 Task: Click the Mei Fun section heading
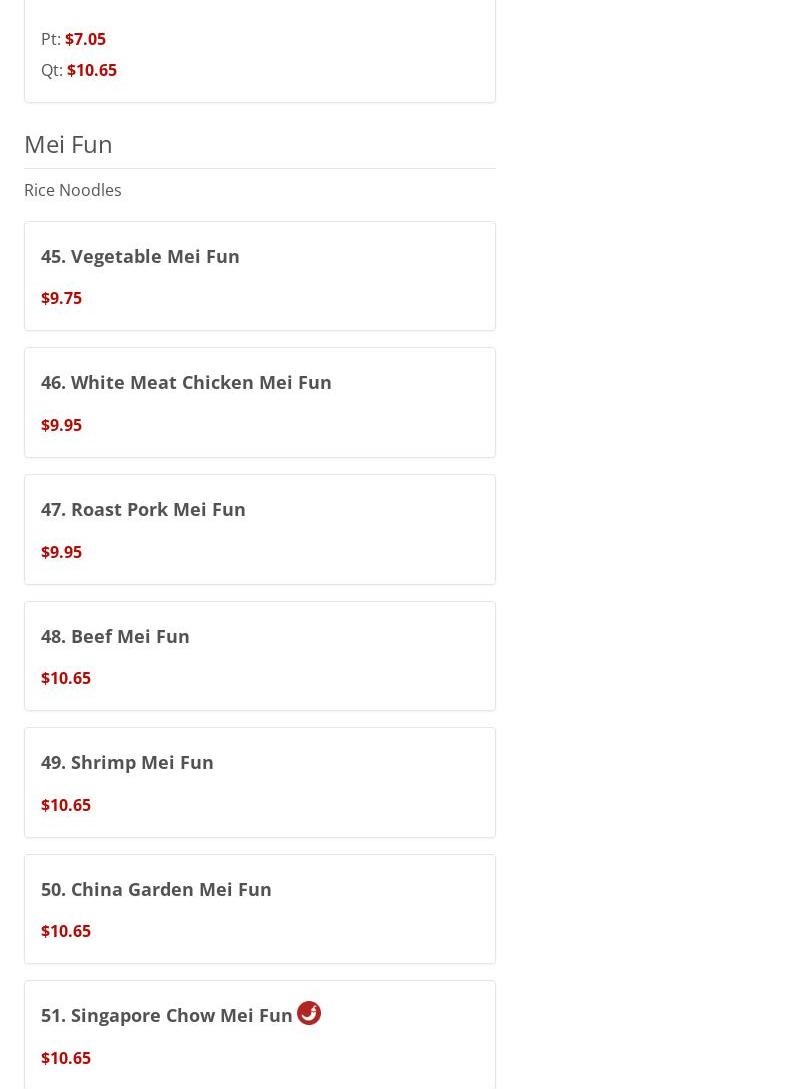pos(68,144)
